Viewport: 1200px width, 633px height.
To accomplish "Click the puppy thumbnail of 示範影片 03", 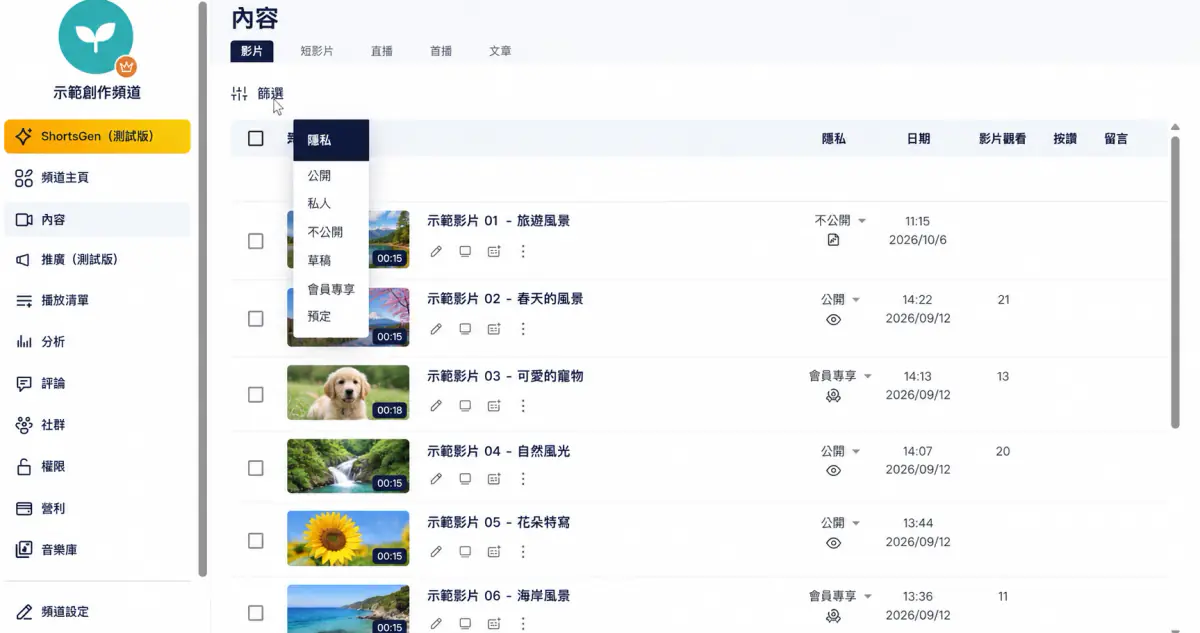I will [348, 392].
